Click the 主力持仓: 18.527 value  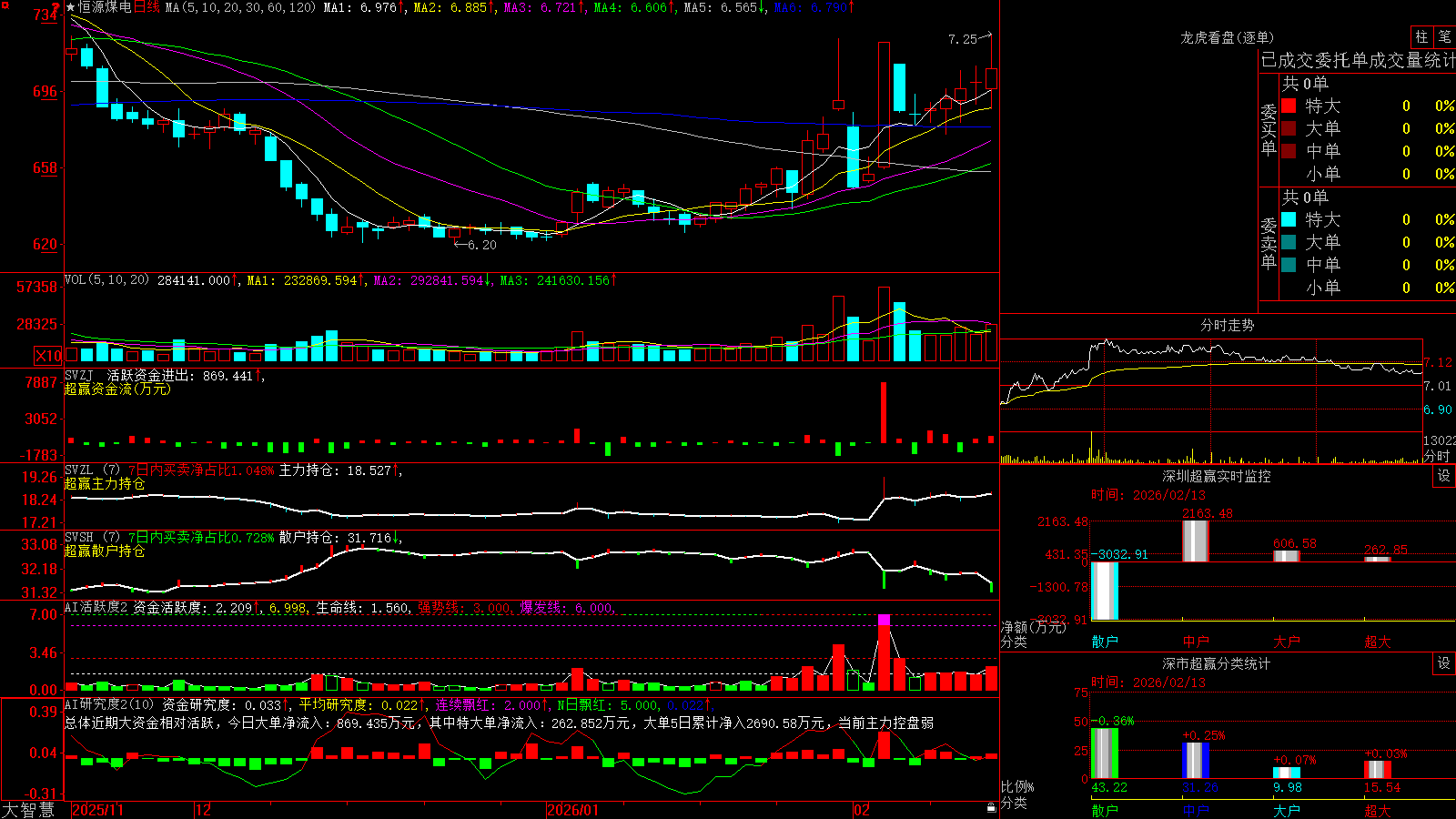coord(335,470)
